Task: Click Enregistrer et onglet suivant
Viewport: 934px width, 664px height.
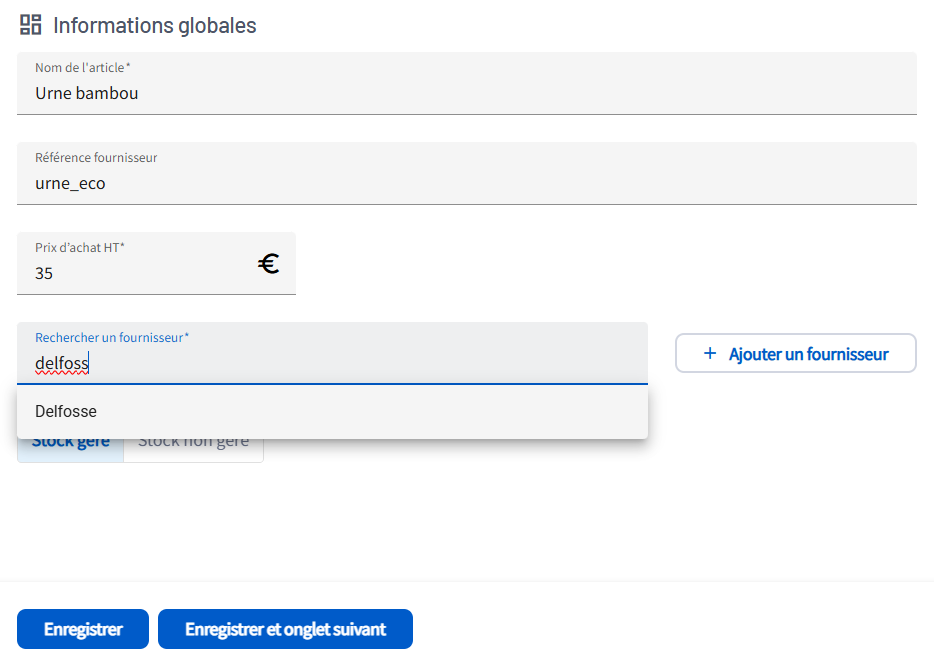Action: tap(285, 629)
